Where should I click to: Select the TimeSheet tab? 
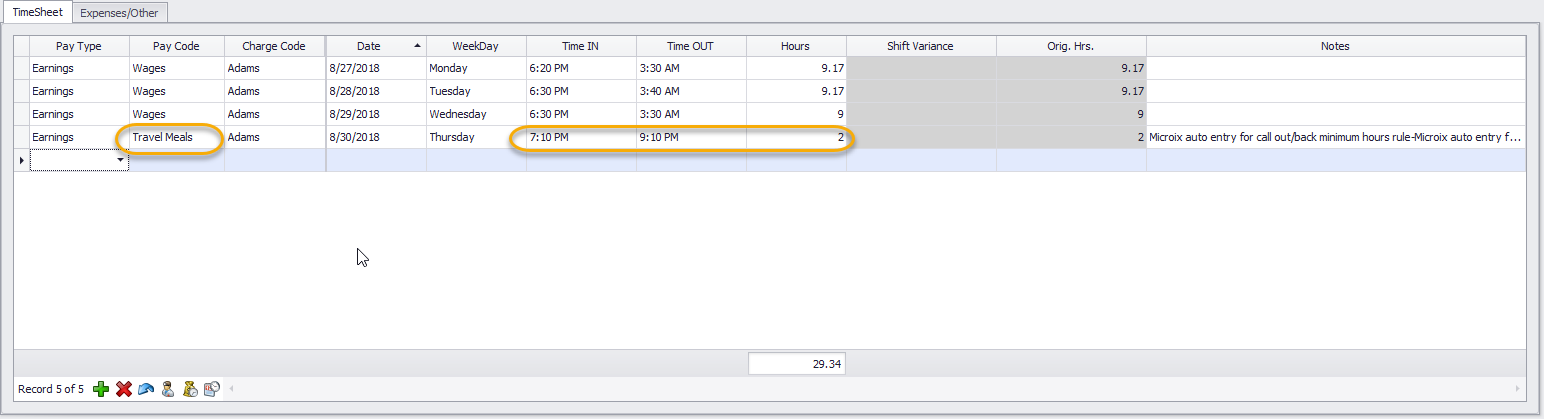point(37,12)
